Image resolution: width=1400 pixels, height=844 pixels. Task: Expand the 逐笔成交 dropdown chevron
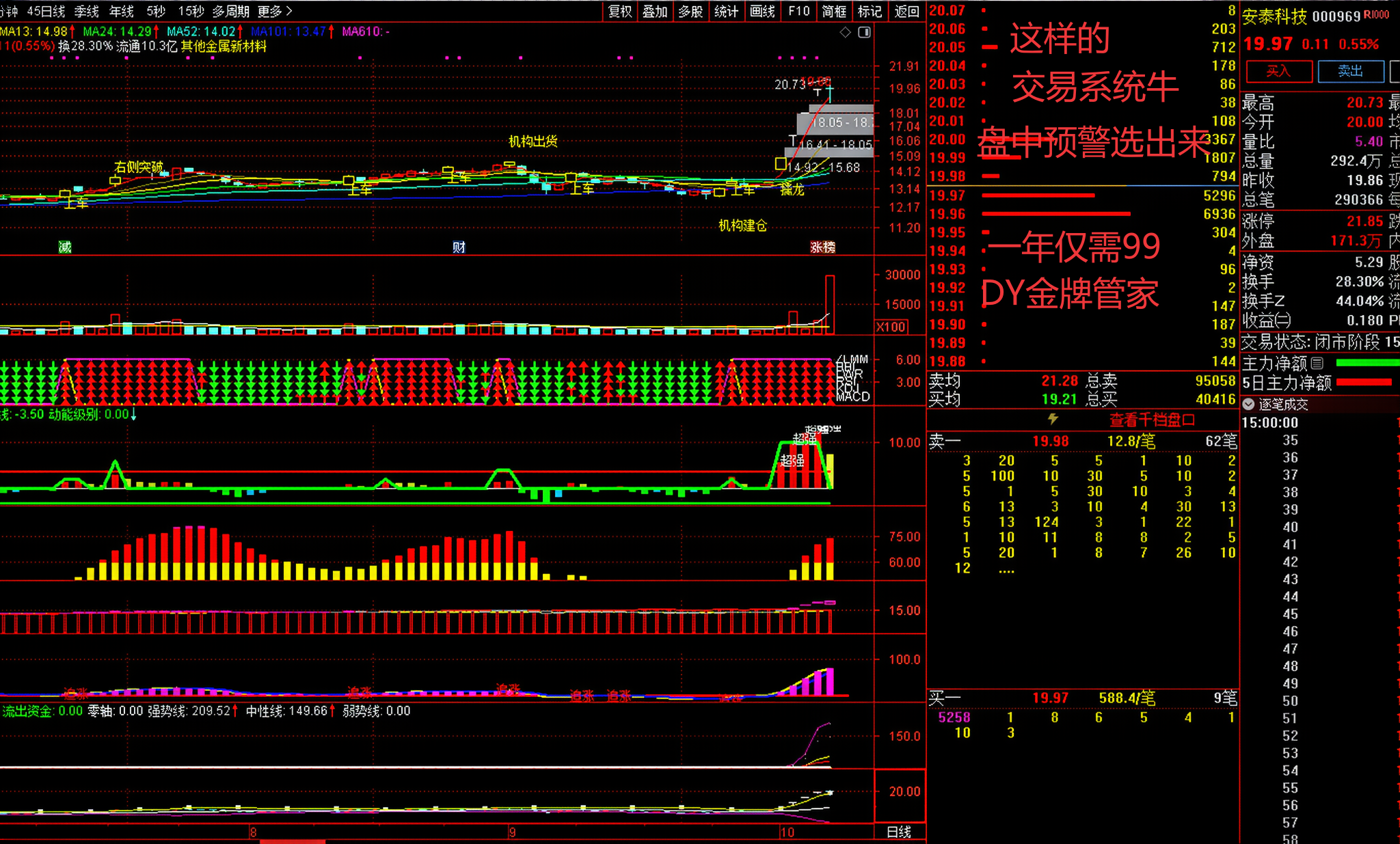pos(1248,404)
